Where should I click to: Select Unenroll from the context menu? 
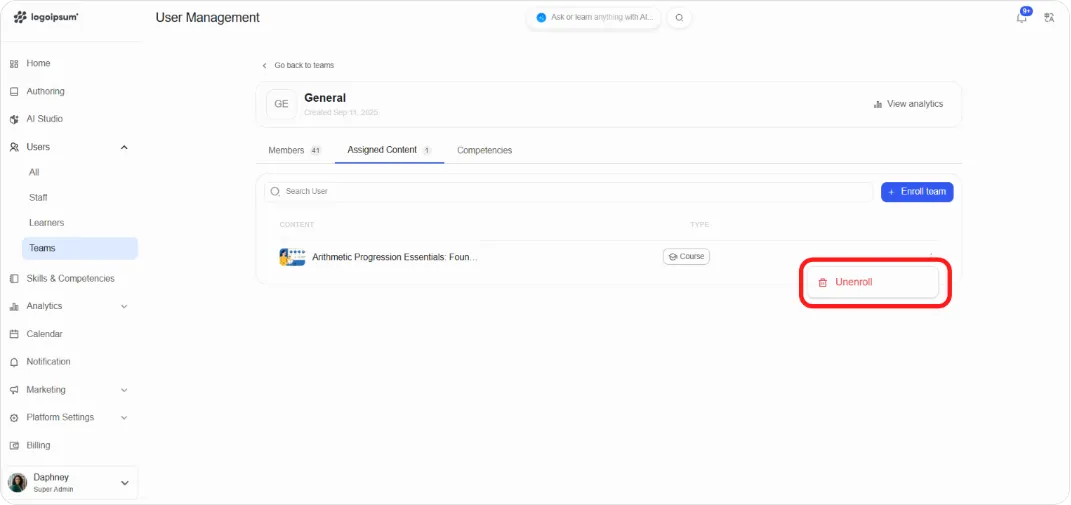click(873, 282)
